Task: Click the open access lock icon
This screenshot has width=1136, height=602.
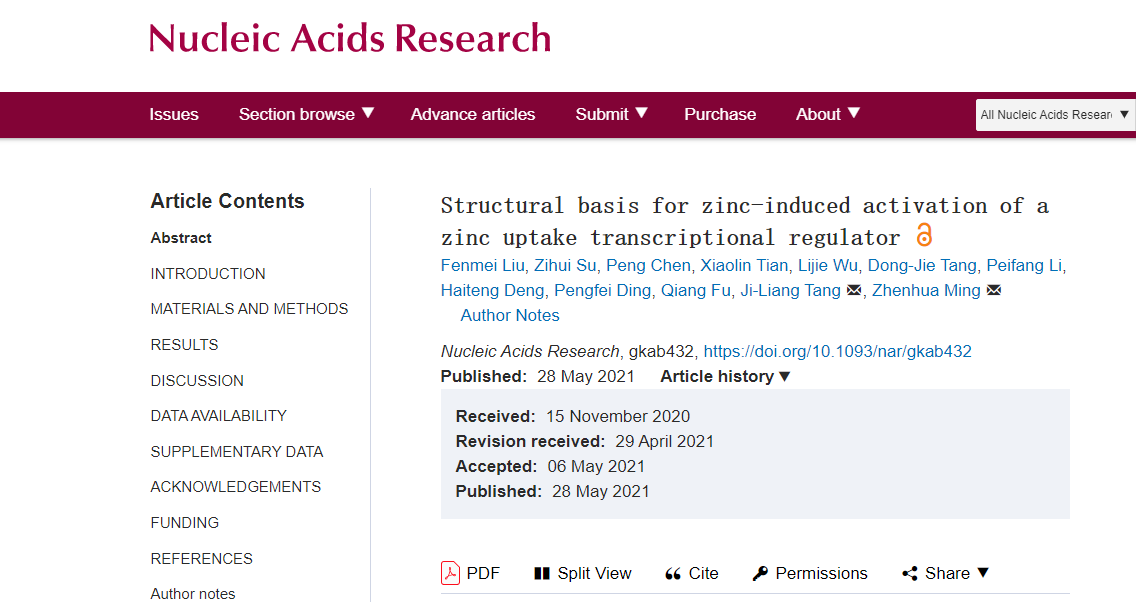Action: [x=924, y=236]
